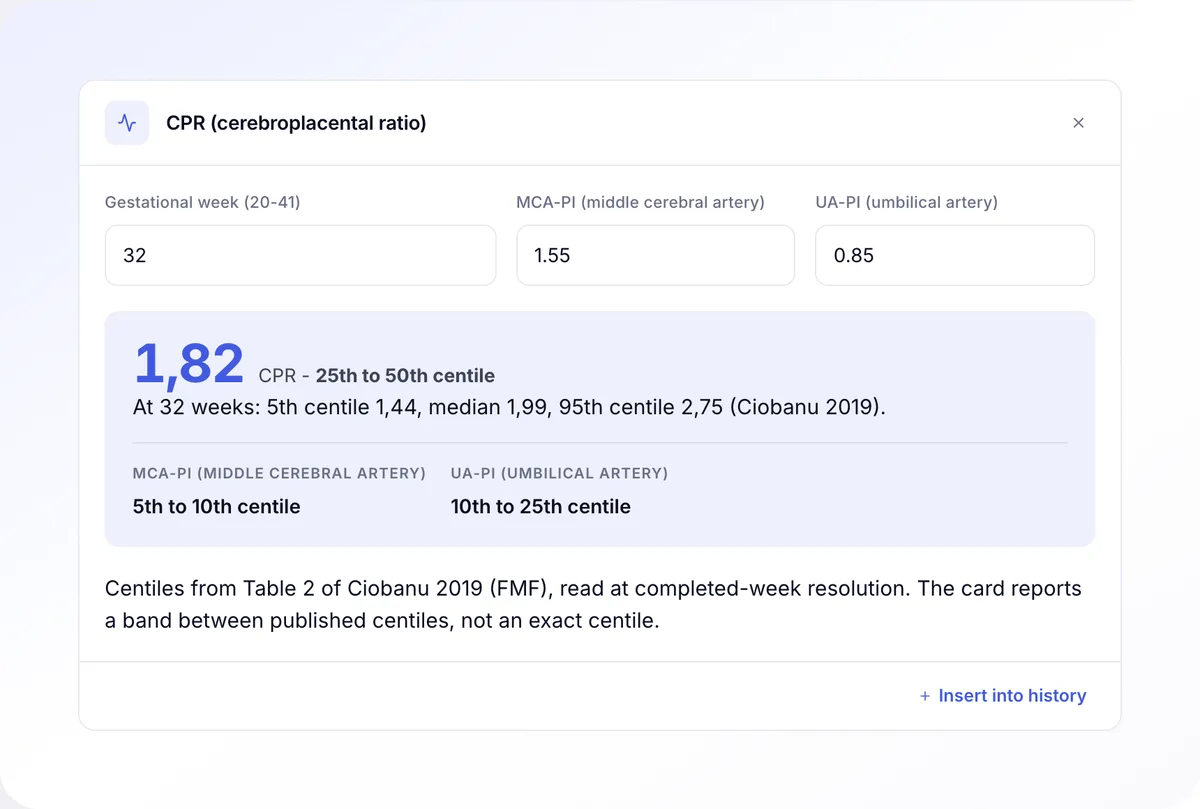Insert the result into history
This screenshot has width=1200, height=809.
(1003, 696)
